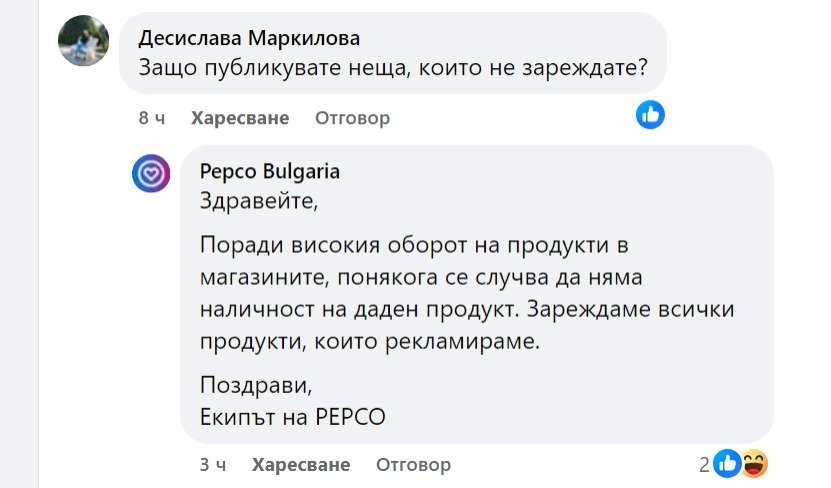Image resolution: width=831 pixels, height=488 pixels.
Task: Open the reaction count '2' on Pepco's reply
Action: (704, 464)
